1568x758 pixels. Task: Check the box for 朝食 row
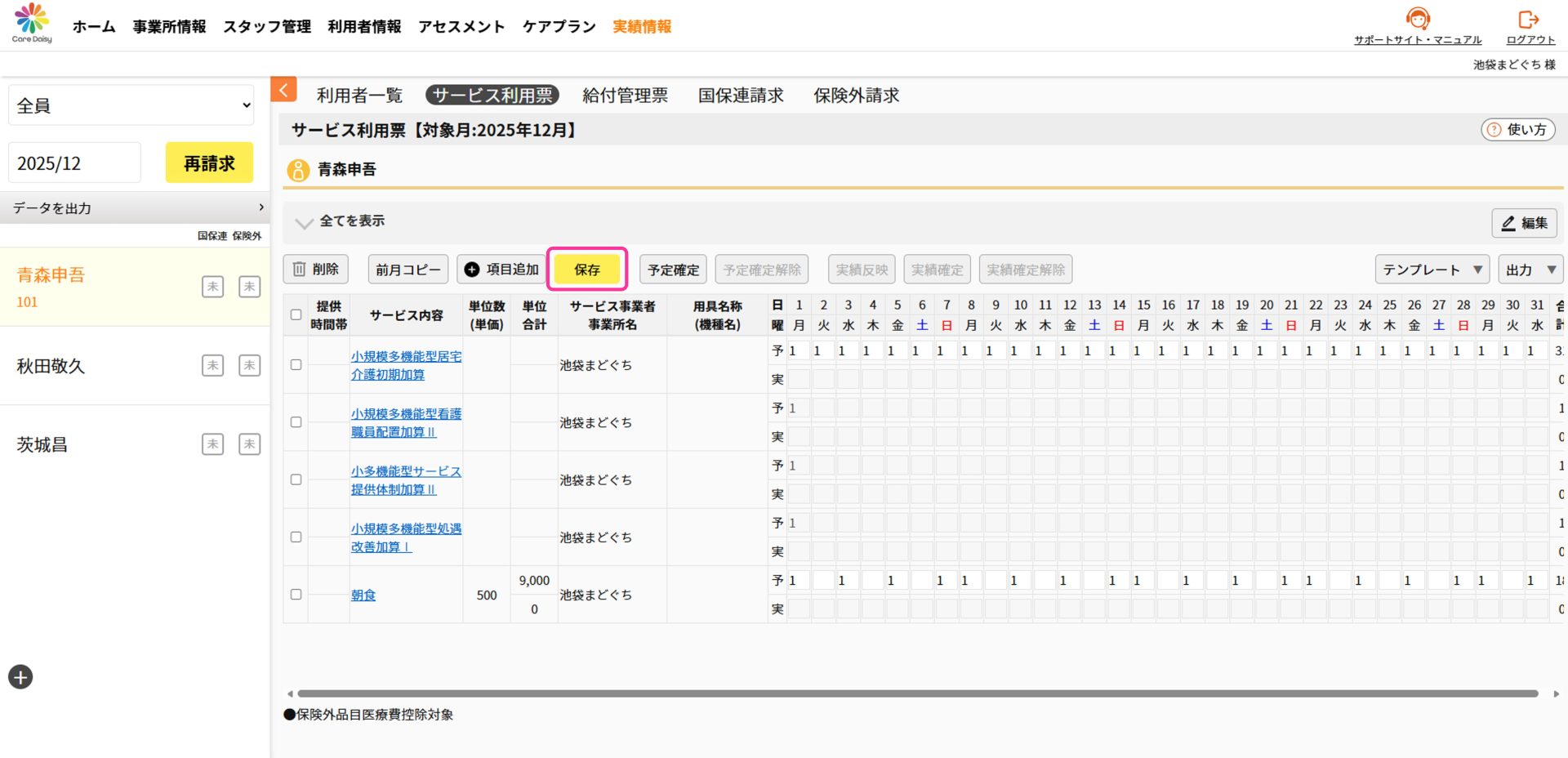[x=296, y=595]
